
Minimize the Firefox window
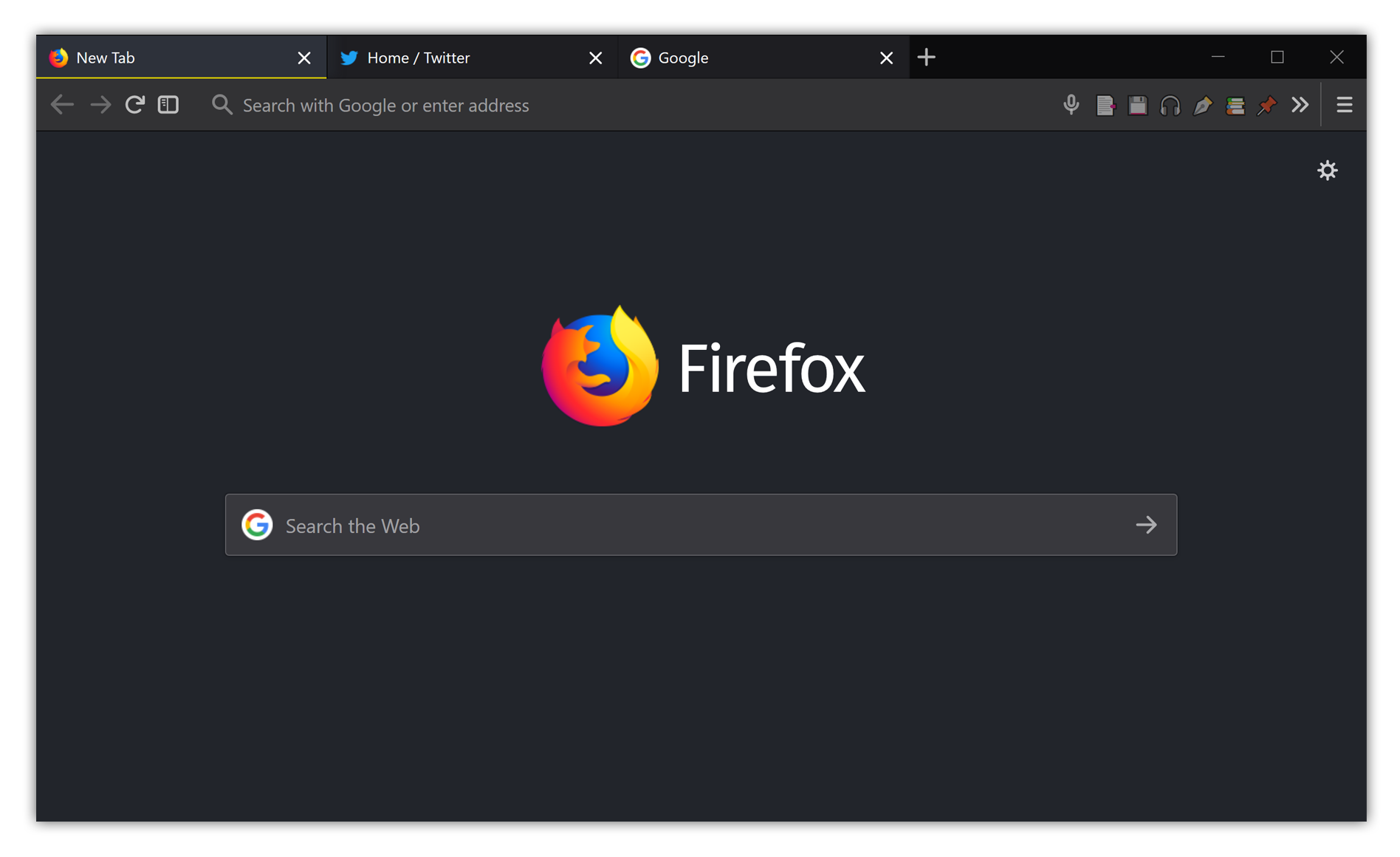click(1218, 57)
